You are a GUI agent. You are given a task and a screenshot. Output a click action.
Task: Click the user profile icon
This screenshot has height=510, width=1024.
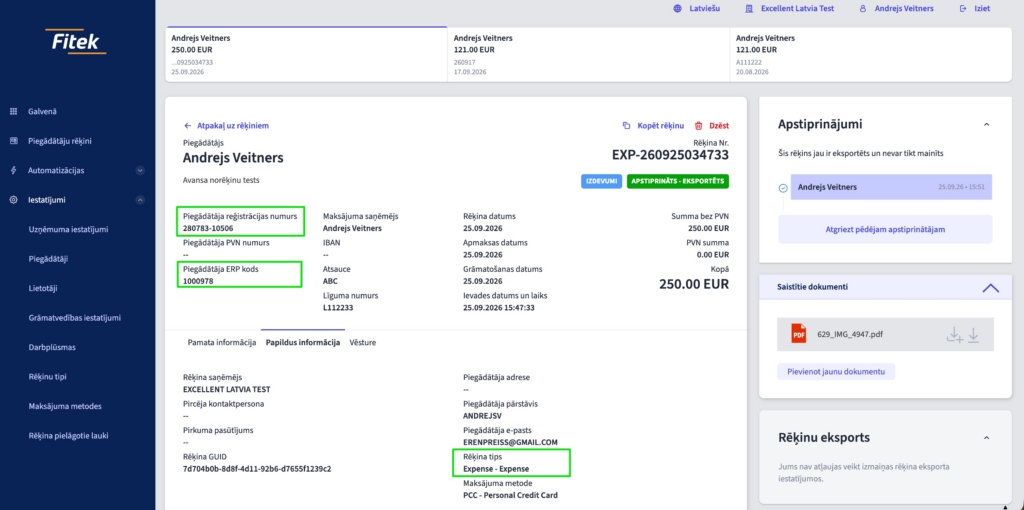click(x=863, y=9)
